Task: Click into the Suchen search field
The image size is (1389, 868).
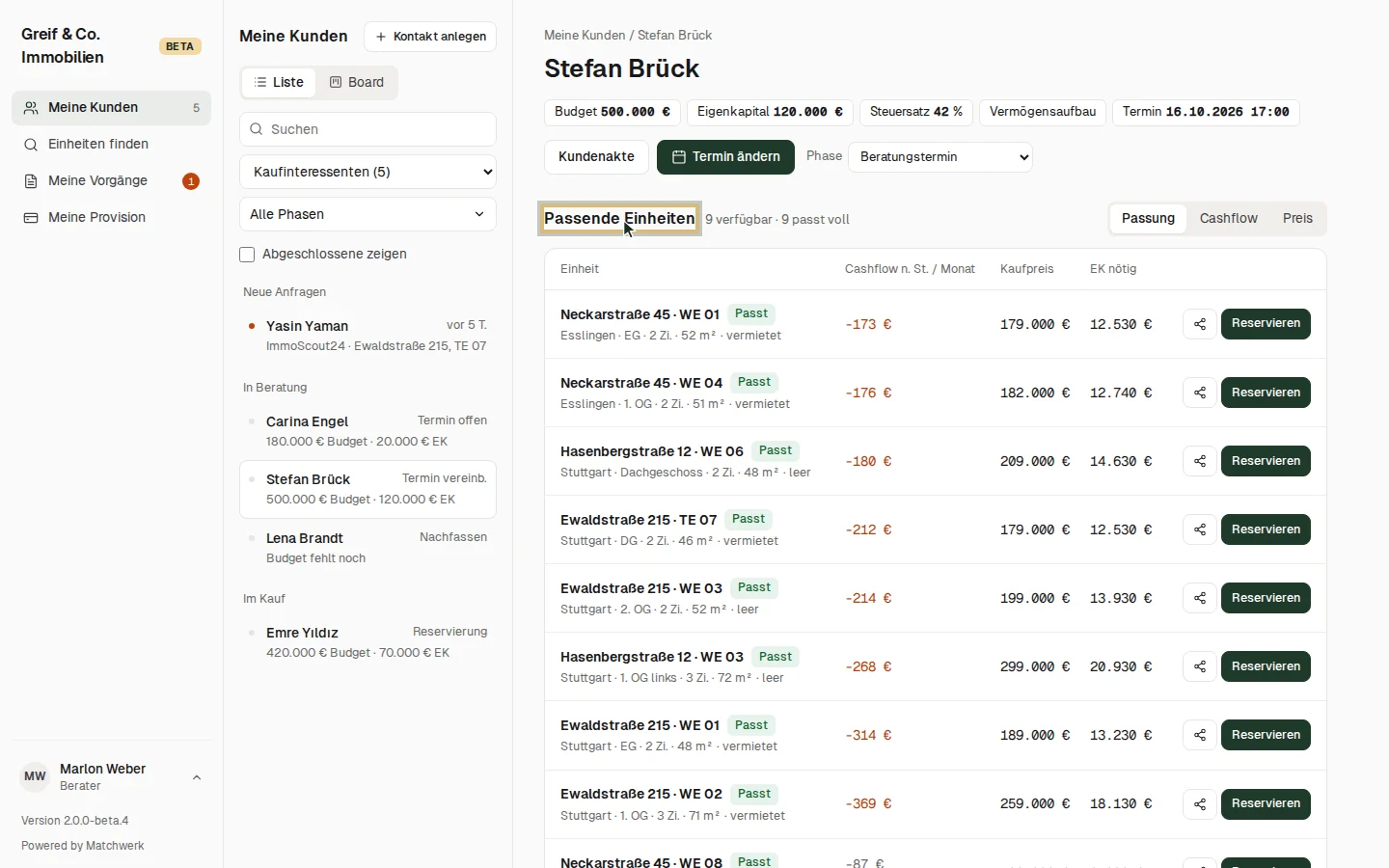Action: tap(368, 129)
